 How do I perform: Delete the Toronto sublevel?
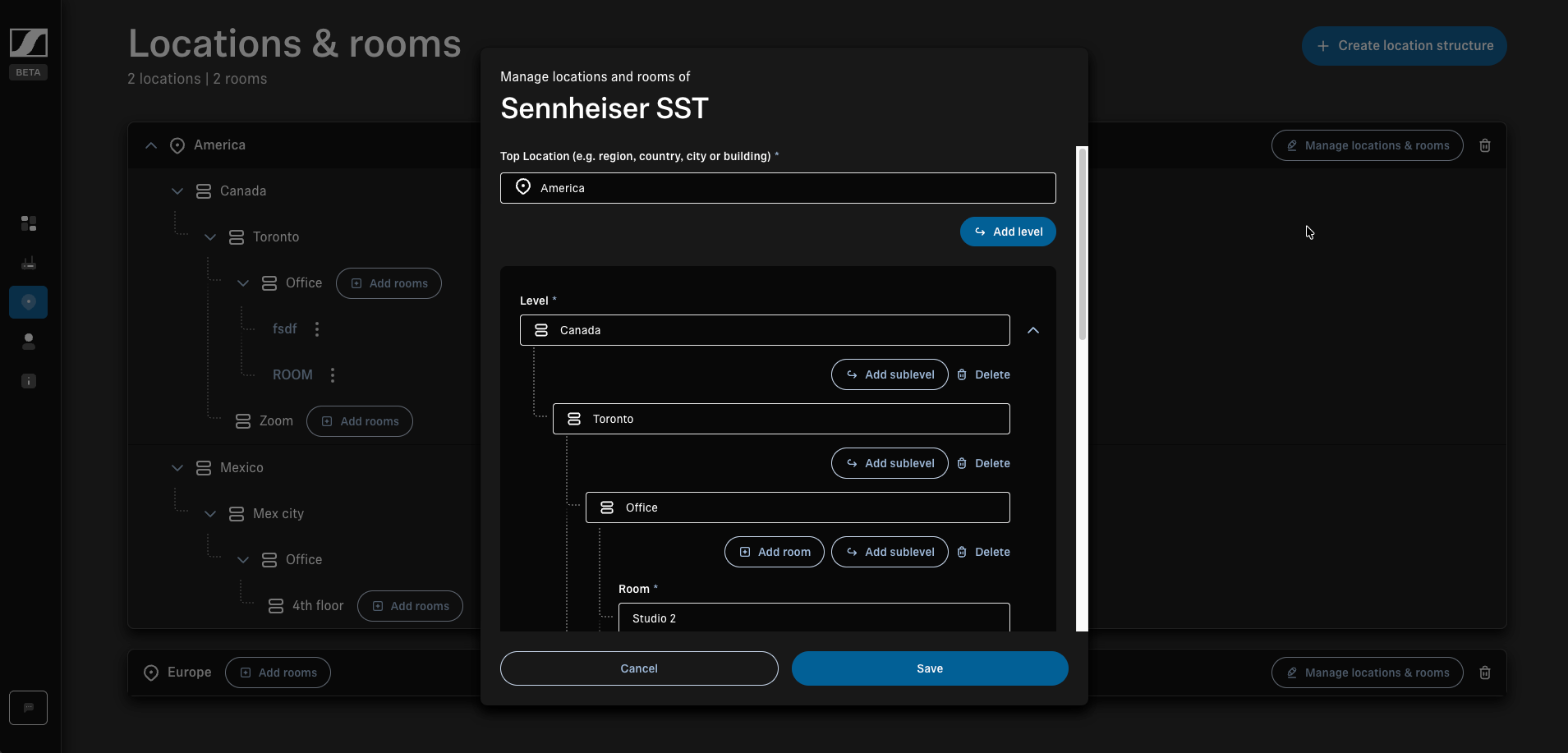pos(983,463)
